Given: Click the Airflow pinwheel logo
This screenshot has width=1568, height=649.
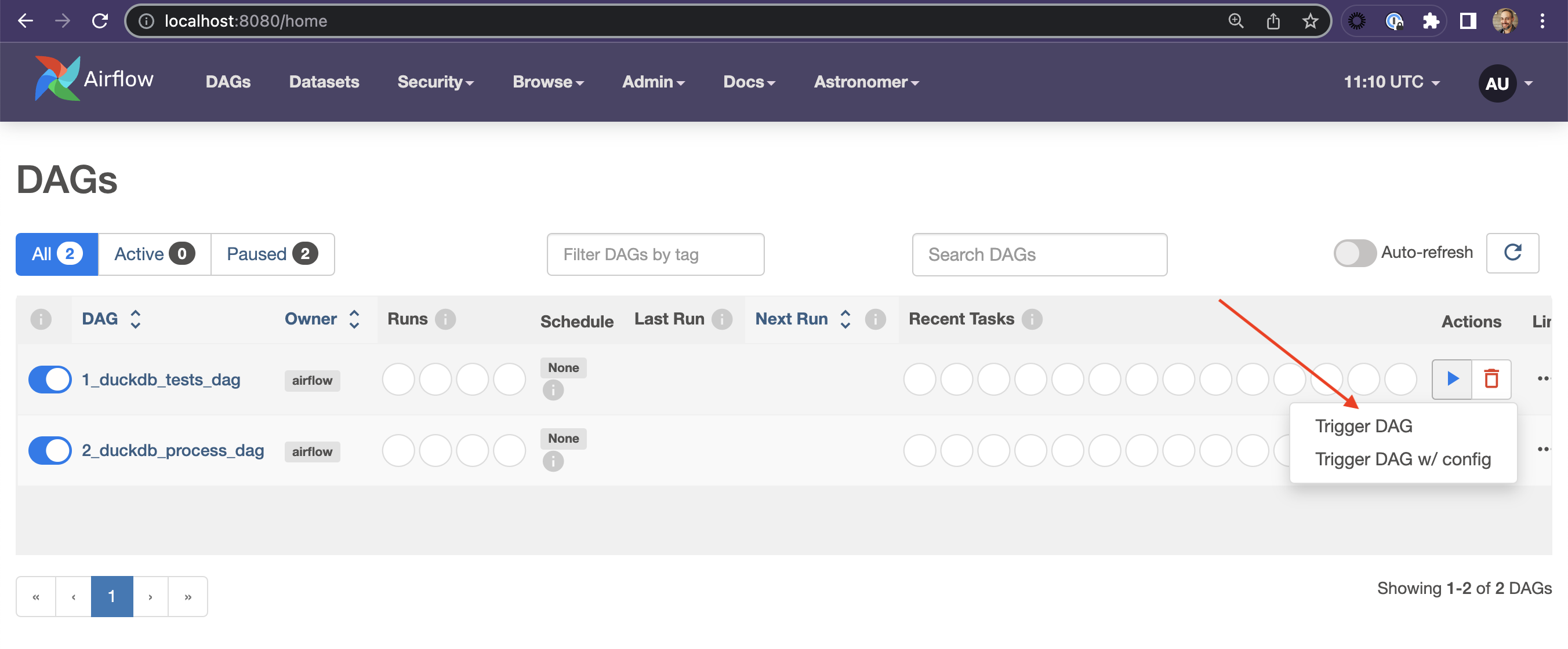Looking at the screenshot, I should coord(57,78).
